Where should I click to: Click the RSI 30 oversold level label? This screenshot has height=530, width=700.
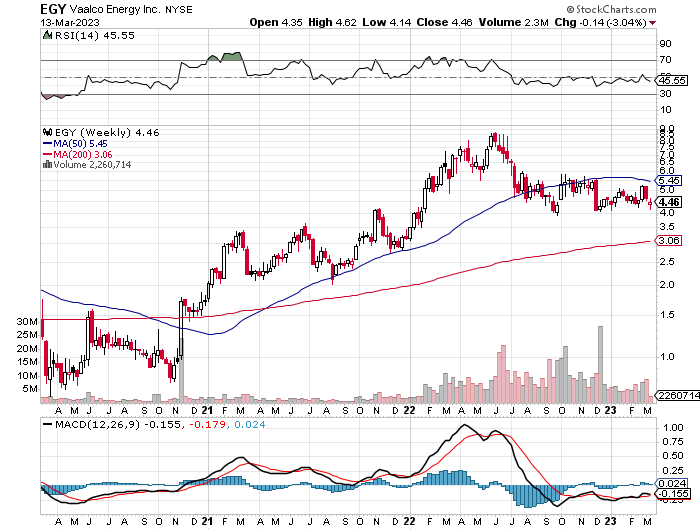[666, 93]
